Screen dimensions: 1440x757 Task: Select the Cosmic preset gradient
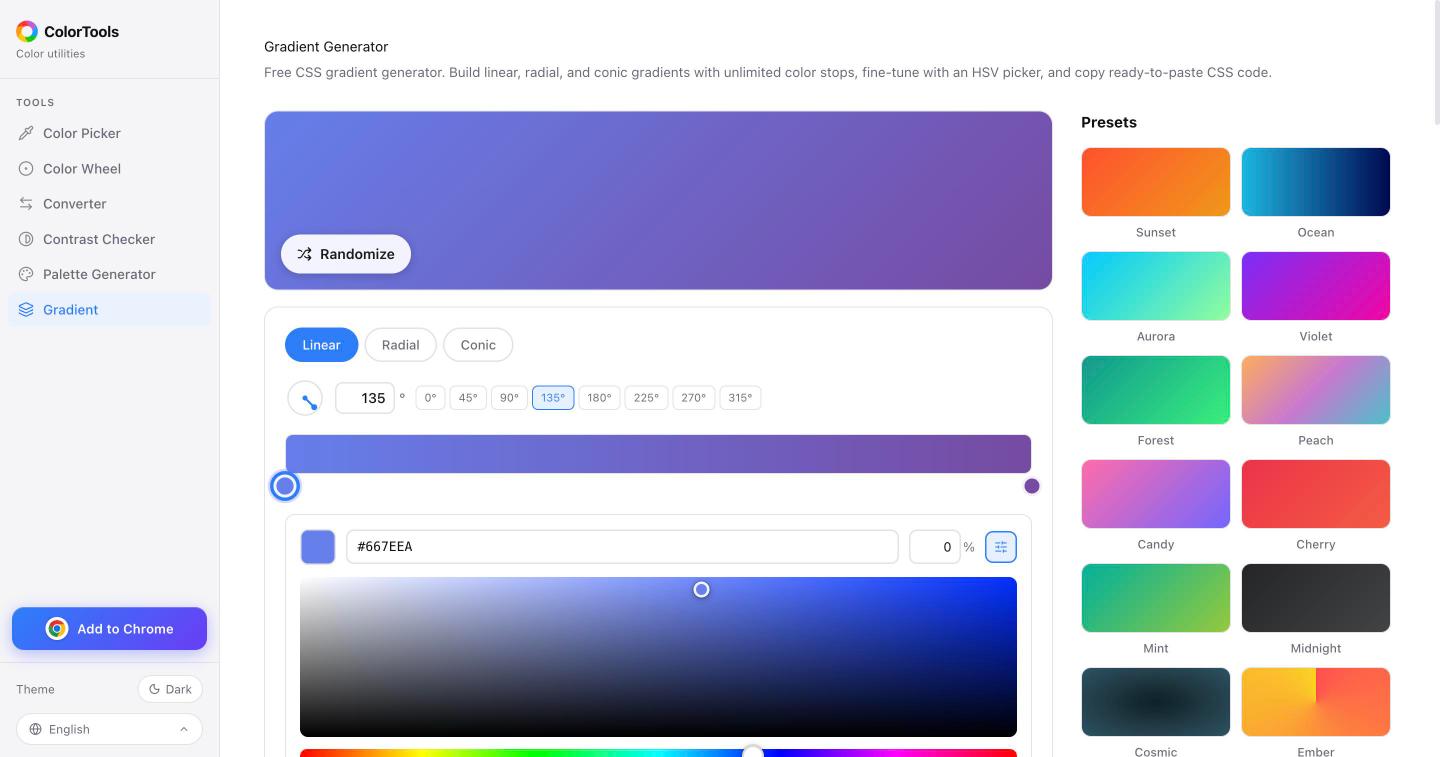tap(1156, 702)
